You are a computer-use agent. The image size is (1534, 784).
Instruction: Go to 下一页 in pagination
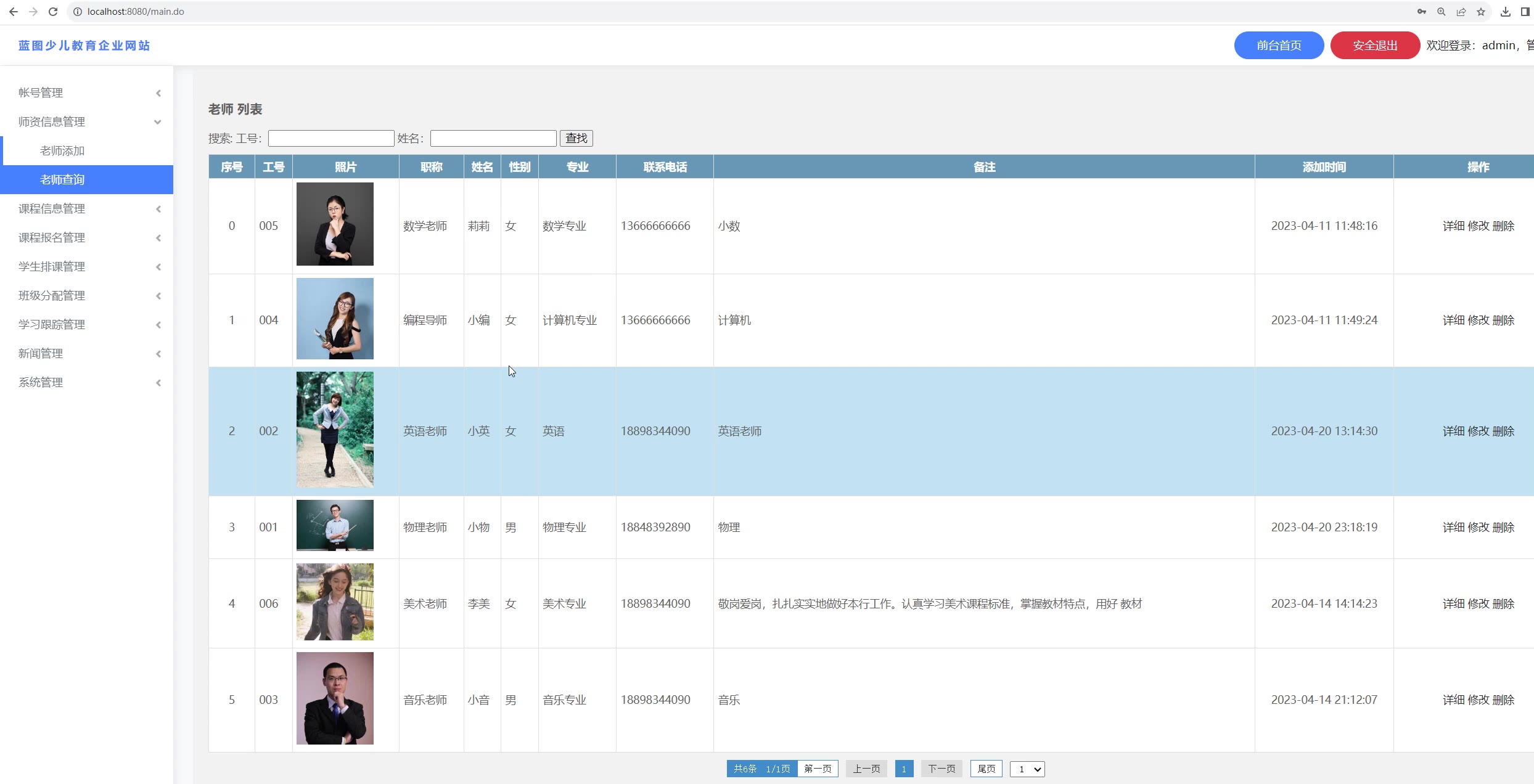[941, 769]
